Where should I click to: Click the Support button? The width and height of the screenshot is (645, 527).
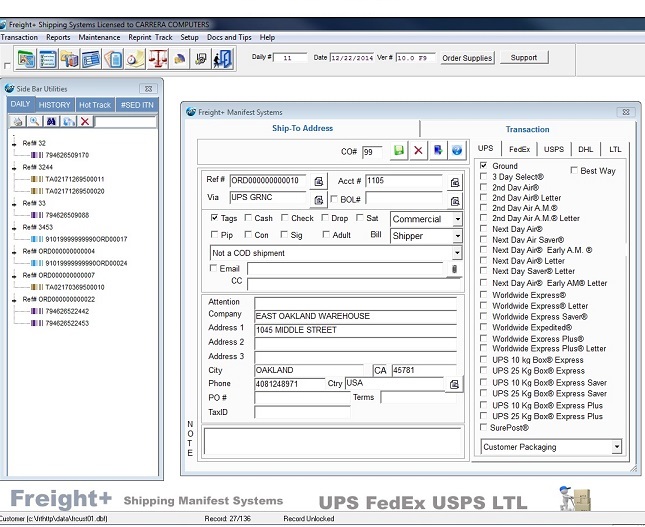click(x=524, y=58)
